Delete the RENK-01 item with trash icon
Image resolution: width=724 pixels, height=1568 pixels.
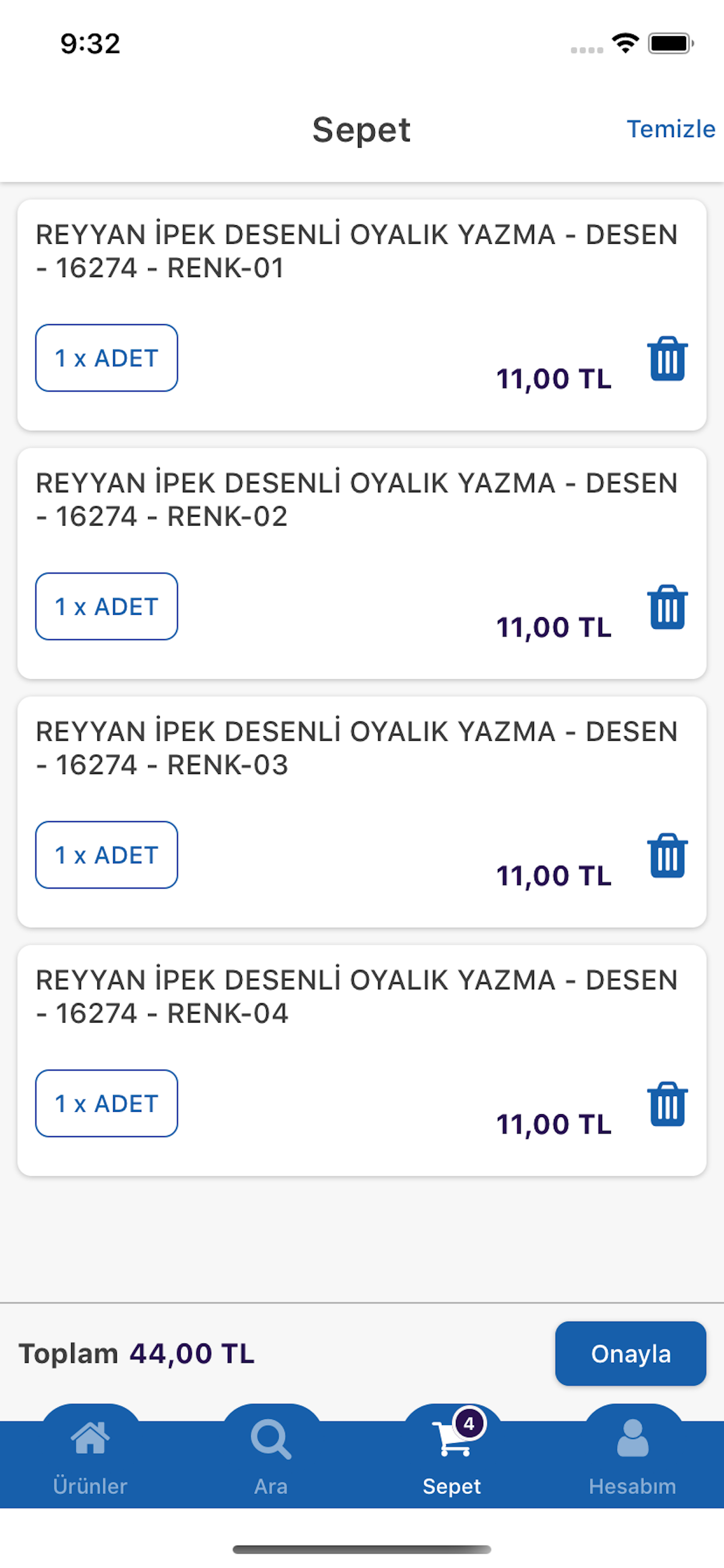coord(667,359)
